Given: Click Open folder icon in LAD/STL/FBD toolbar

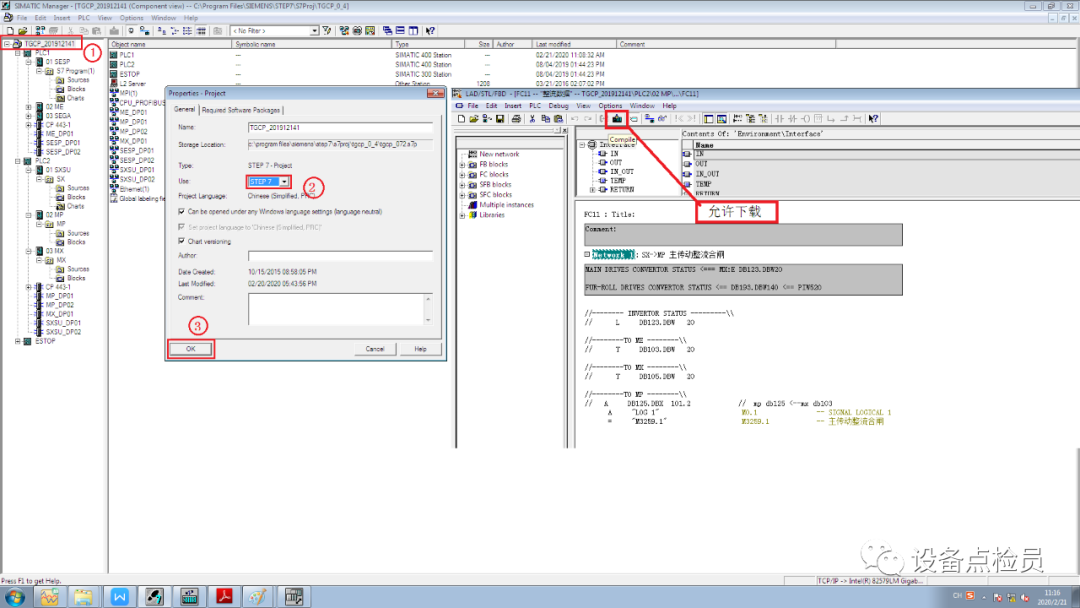Looking at the screenshot, I should pyautogui.click(x=474, y=119).
